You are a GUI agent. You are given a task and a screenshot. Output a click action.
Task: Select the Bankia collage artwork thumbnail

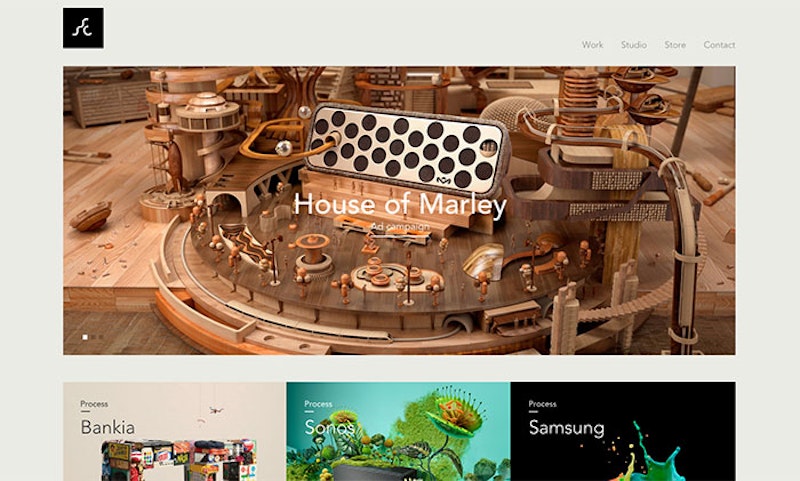pos(178,460)
